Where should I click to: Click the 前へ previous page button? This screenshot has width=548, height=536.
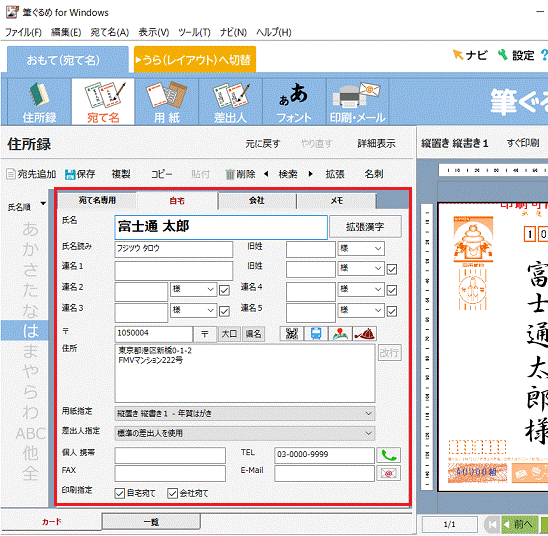pos(520,524)
